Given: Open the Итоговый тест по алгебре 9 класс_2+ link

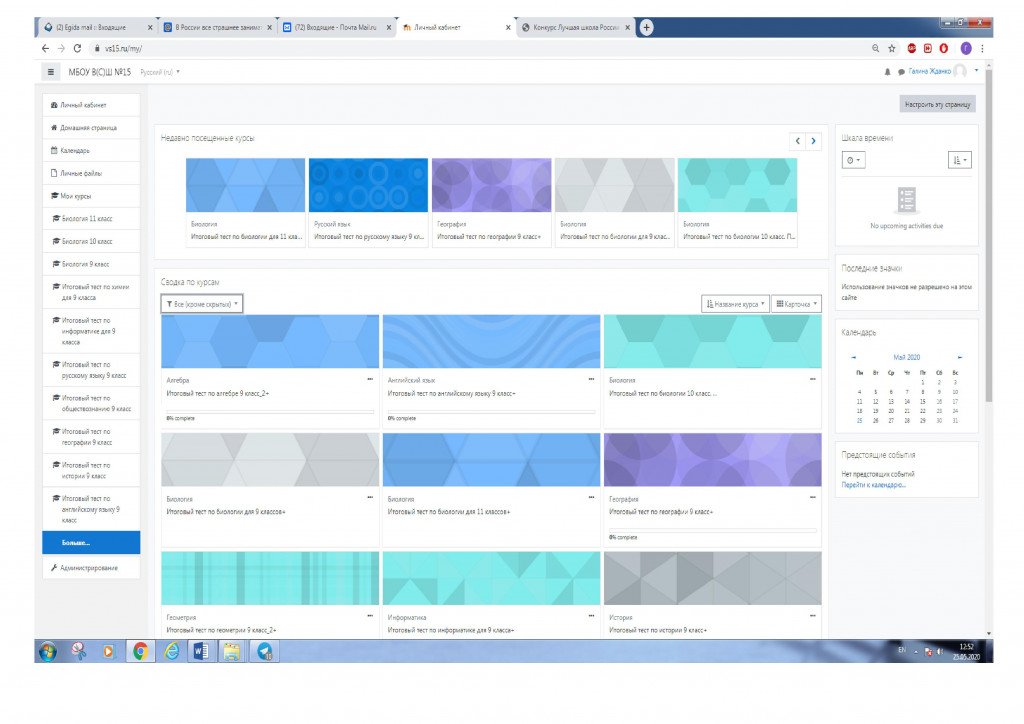Looking at the screenshot, I should [217, 394].
